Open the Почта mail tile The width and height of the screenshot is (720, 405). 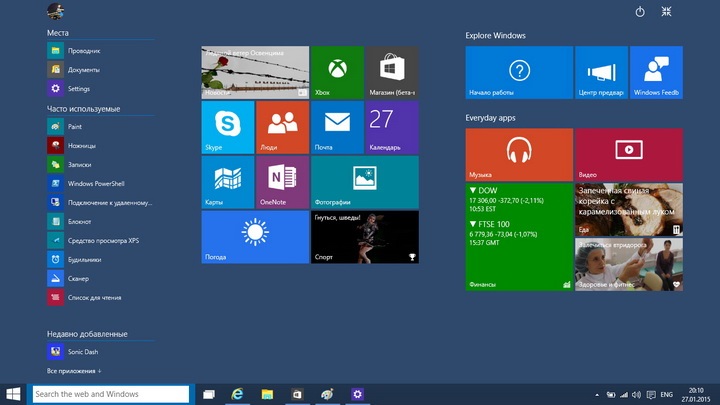click(x=337, y=127)
